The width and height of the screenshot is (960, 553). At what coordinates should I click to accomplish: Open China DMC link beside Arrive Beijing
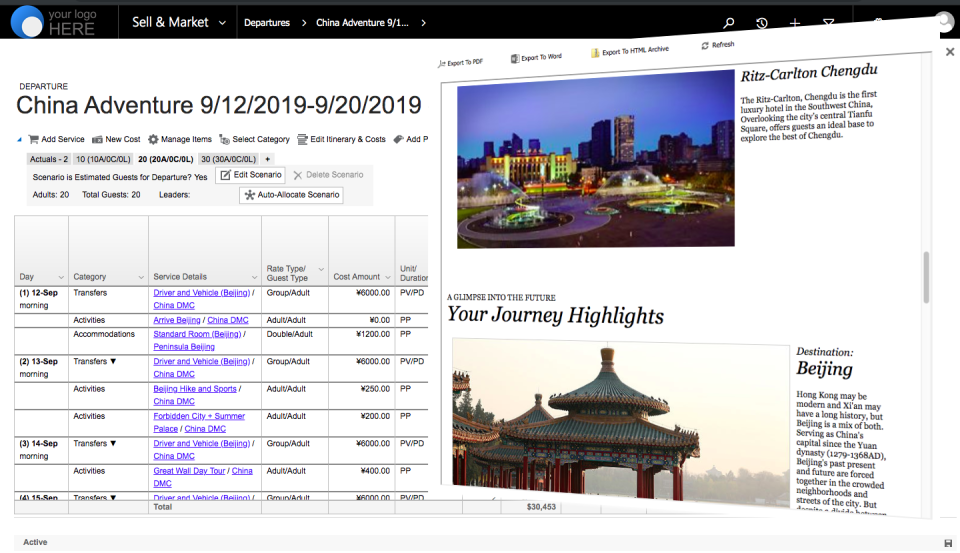click(228, 320)
